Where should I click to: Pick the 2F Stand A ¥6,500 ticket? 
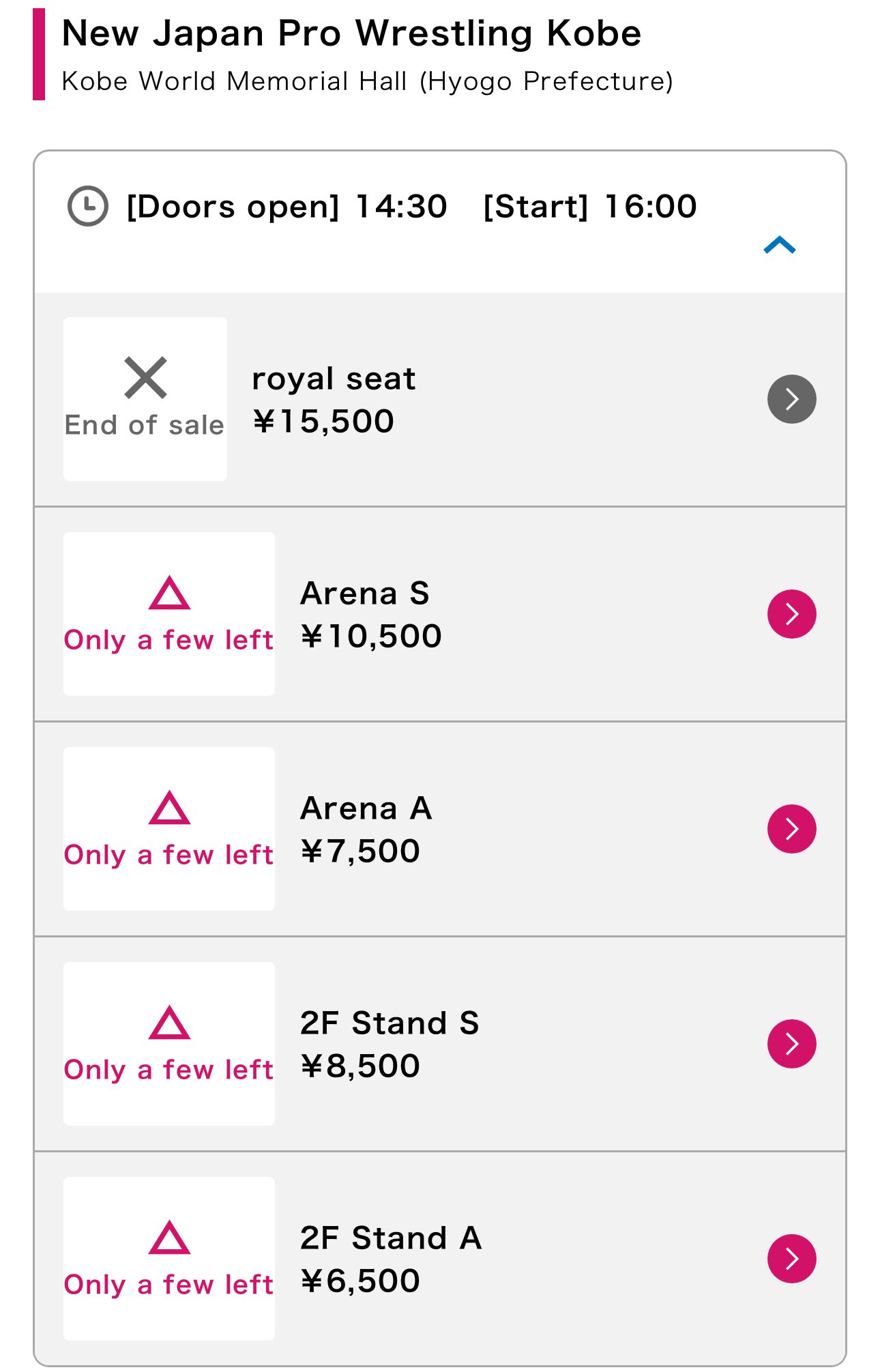coord(440,1259)
